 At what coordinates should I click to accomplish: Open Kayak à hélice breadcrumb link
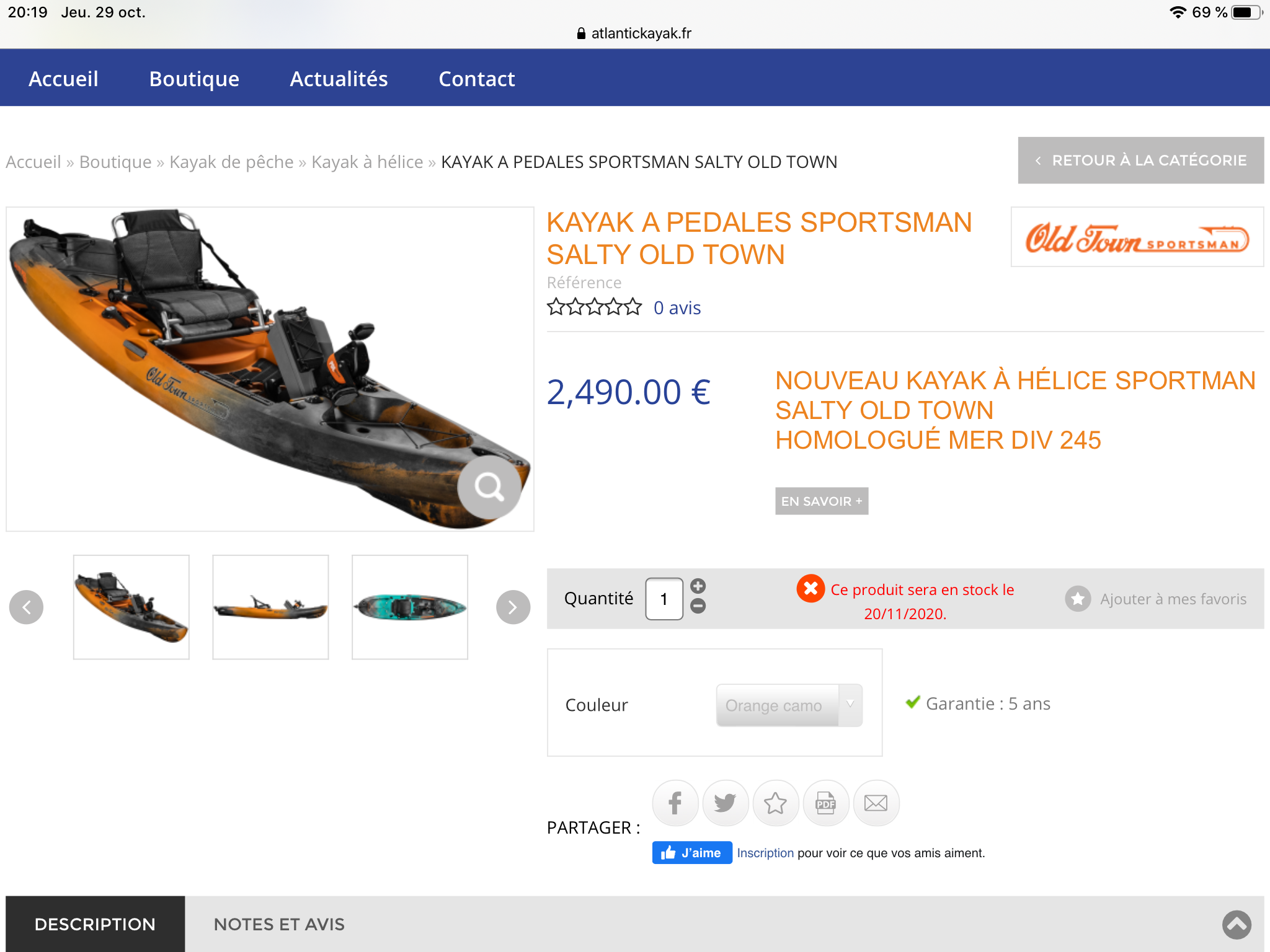(x=367, y=162)
